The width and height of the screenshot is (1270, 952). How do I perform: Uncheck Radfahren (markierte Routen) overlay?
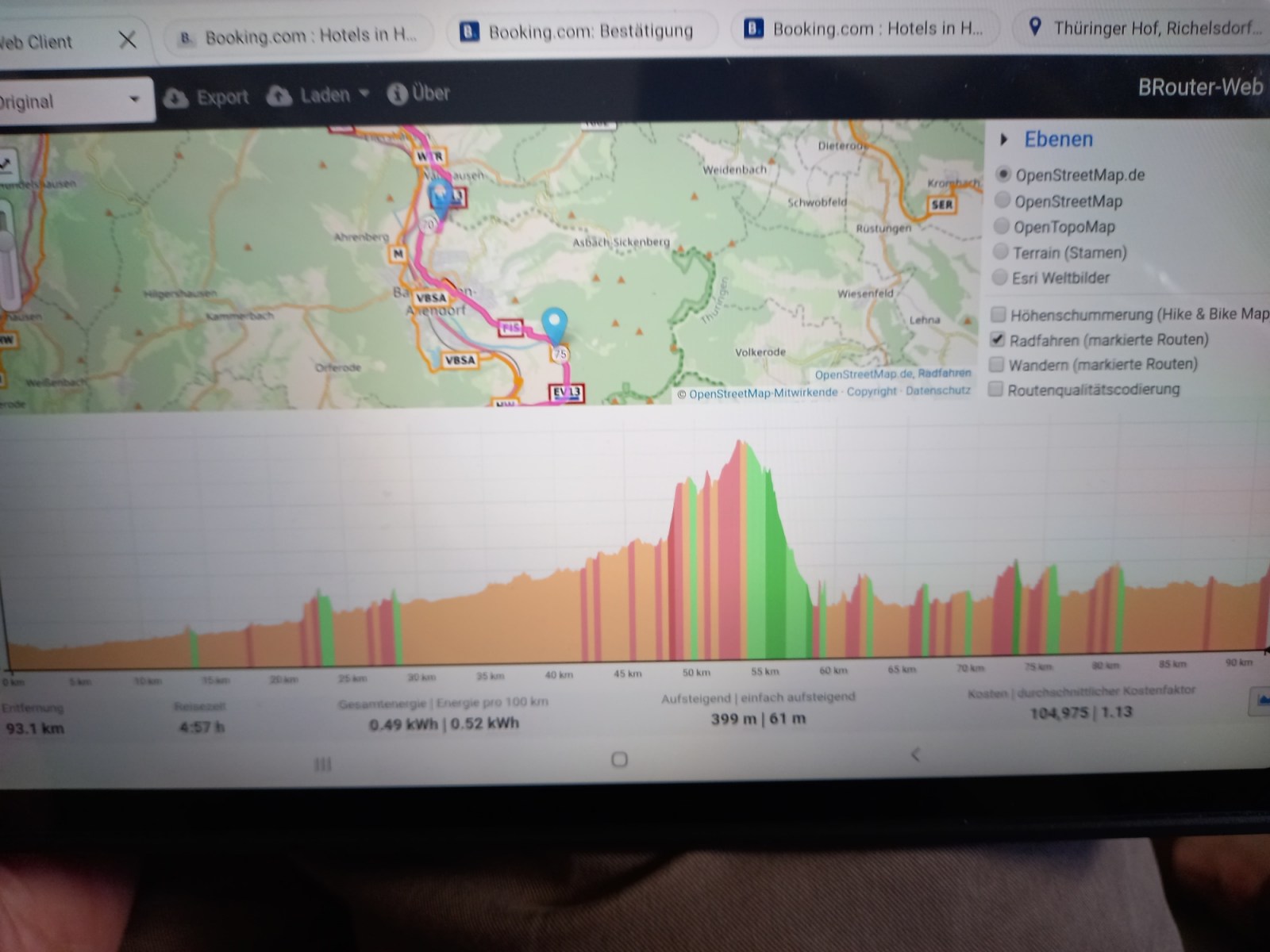998,340
